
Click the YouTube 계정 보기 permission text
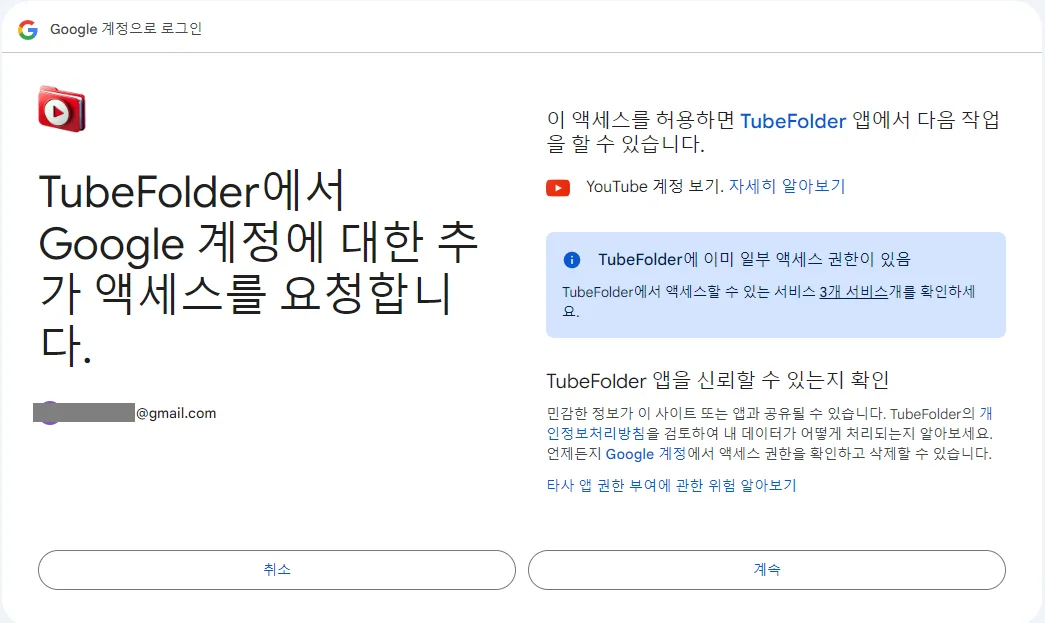tap(654, 186)
